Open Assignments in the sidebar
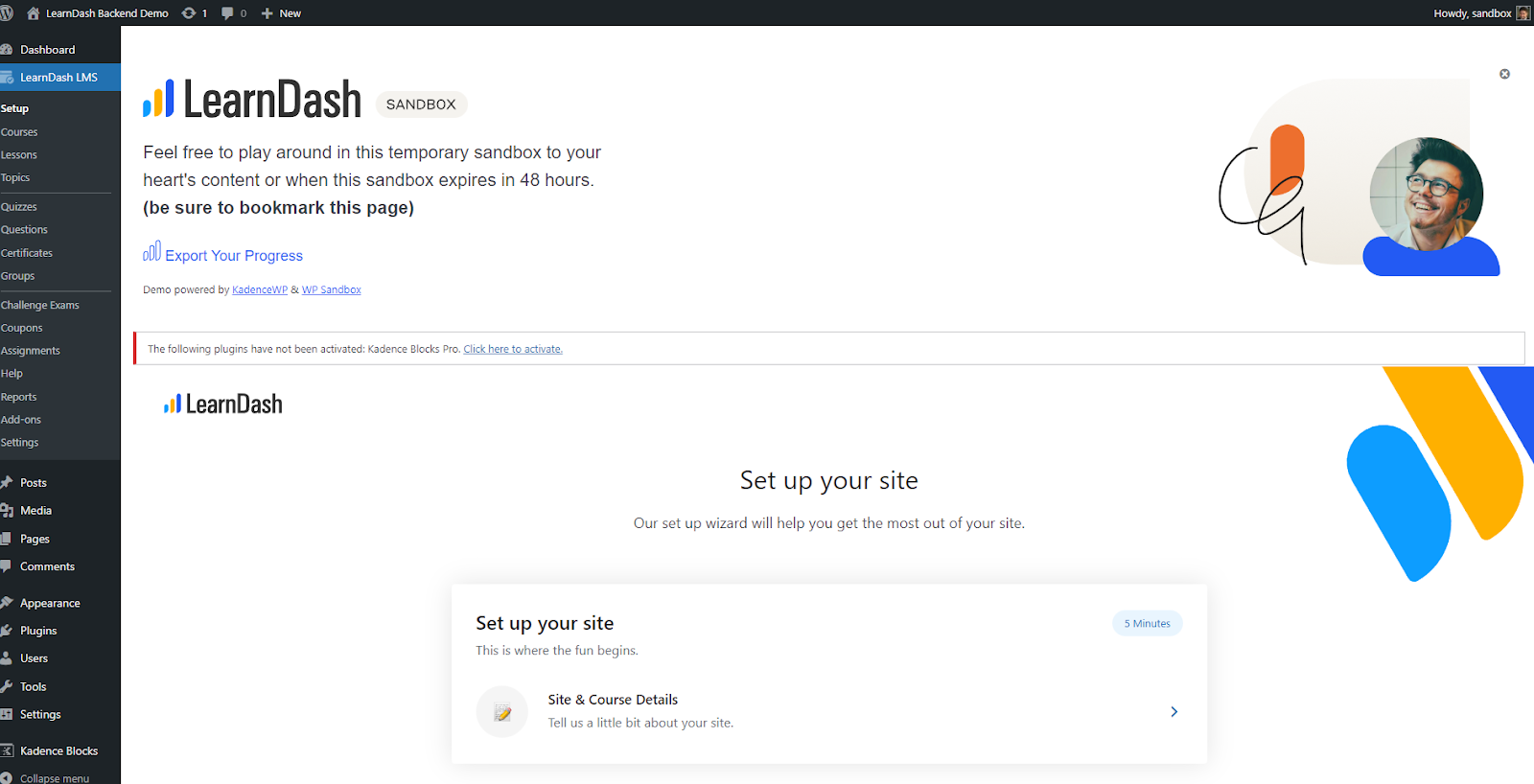 (x=31, y=351)
